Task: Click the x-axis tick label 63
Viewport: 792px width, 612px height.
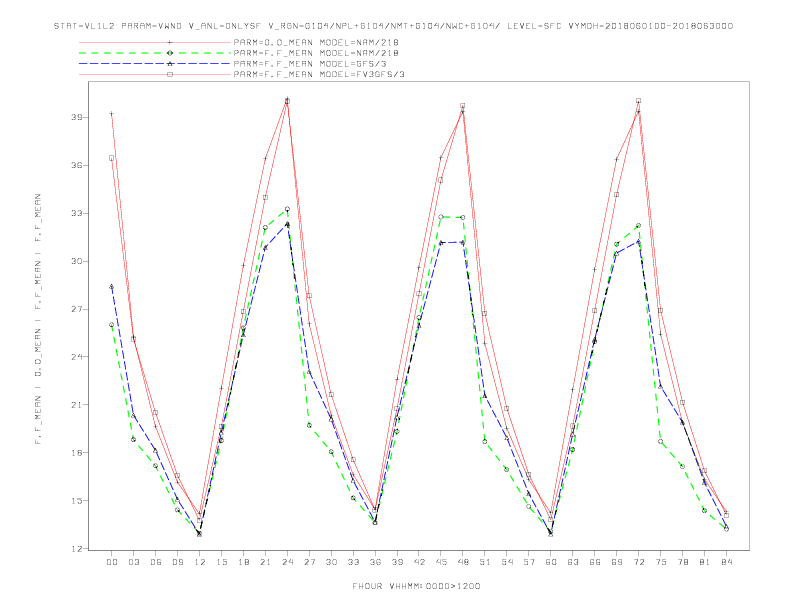Action: click(x=573, y=562)
